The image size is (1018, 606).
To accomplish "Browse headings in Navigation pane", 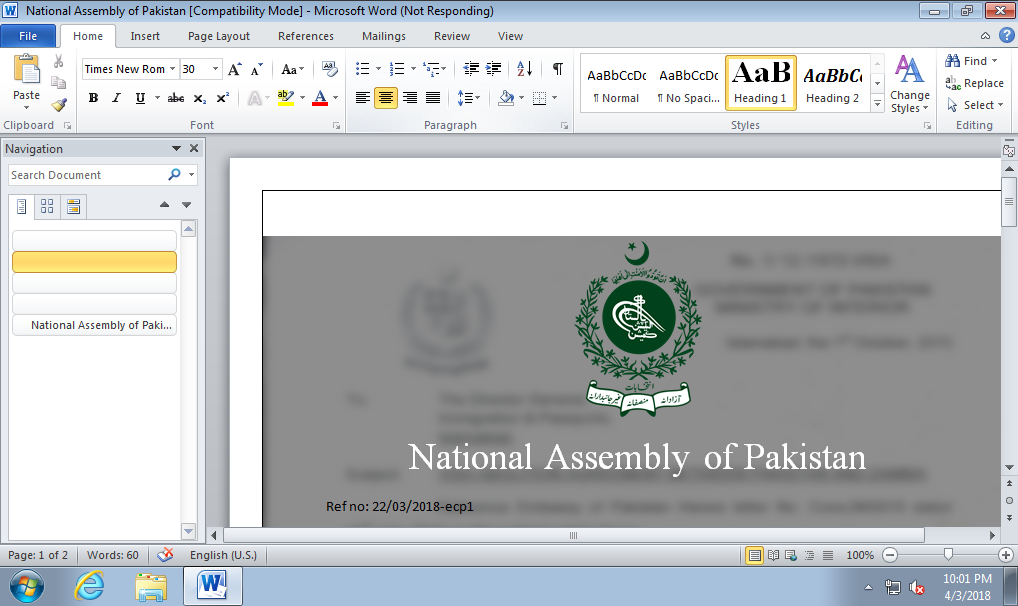I will pos(21,207).
